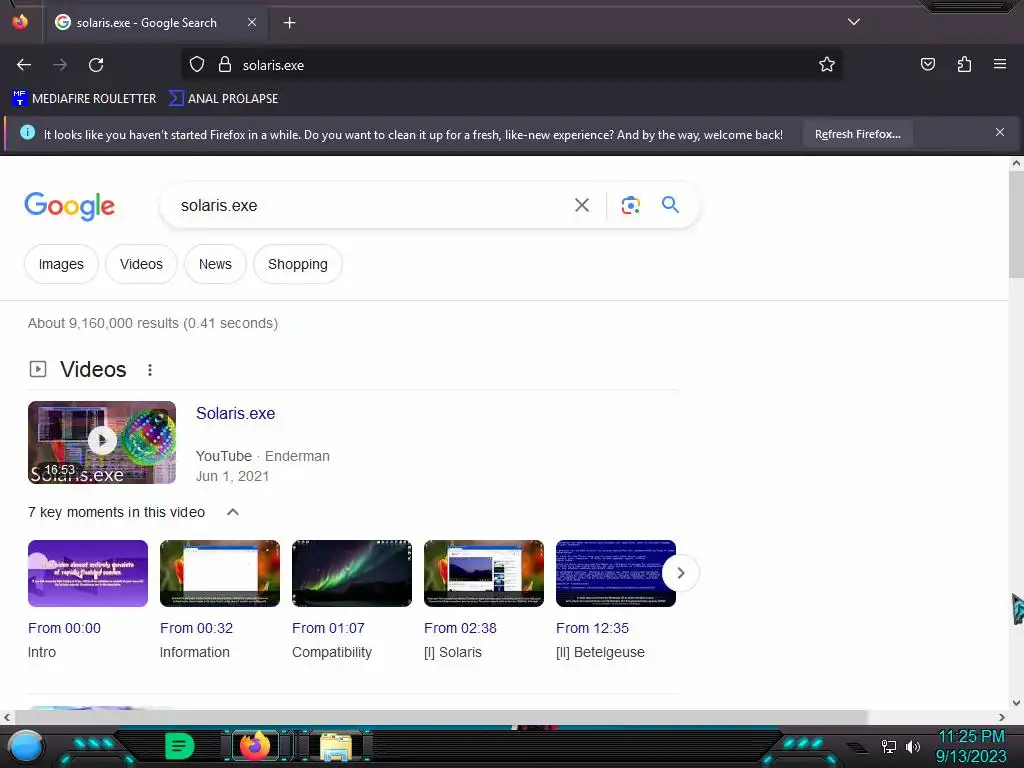This screenshot has width=1024, height=768.
Task: Click the From 00:32 timestamp link
Action: click(197, 628)
